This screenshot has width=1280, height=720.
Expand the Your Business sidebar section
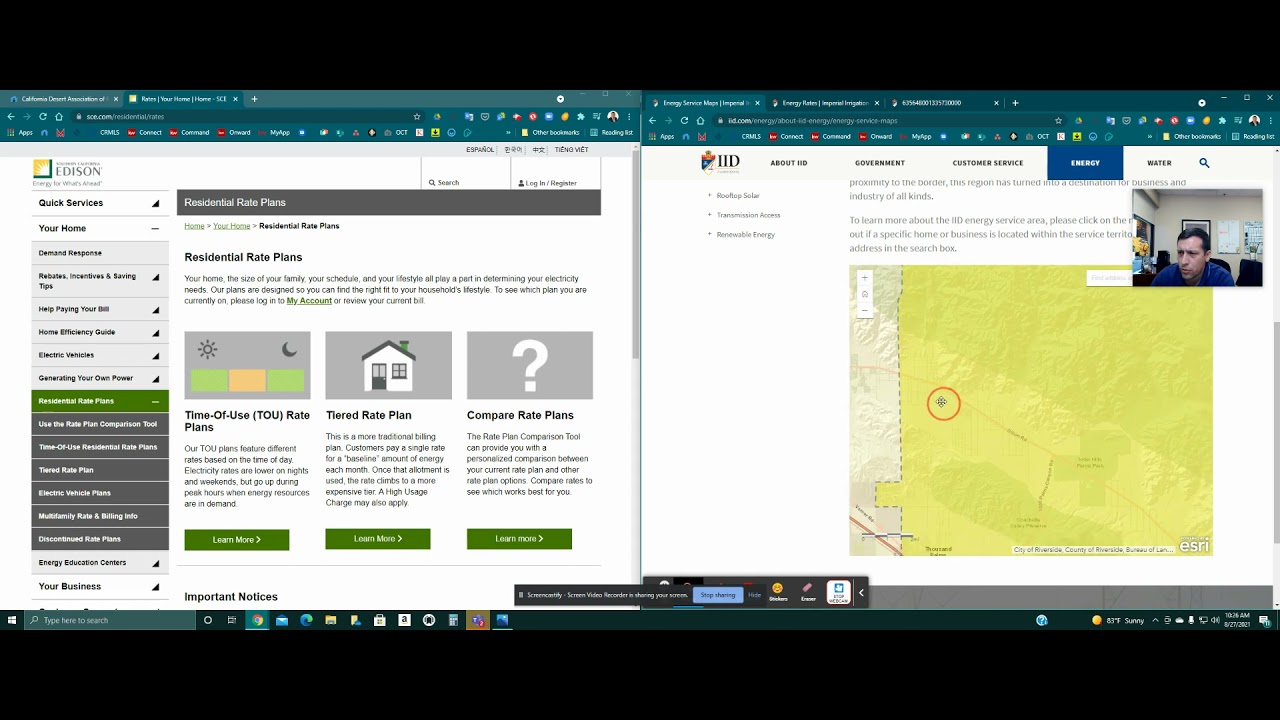tap(155, 587)
